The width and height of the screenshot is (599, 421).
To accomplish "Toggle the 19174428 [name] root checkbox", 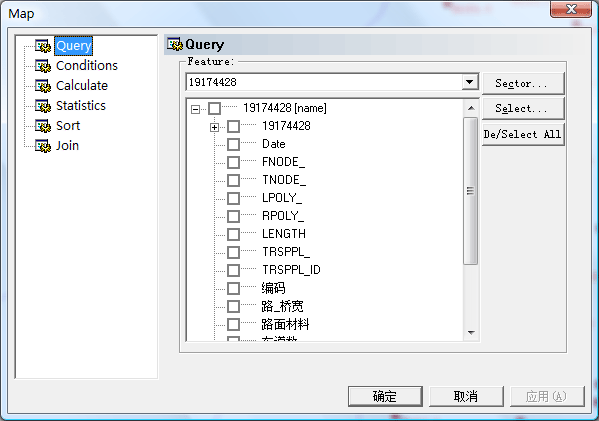I will pos(214,108).
